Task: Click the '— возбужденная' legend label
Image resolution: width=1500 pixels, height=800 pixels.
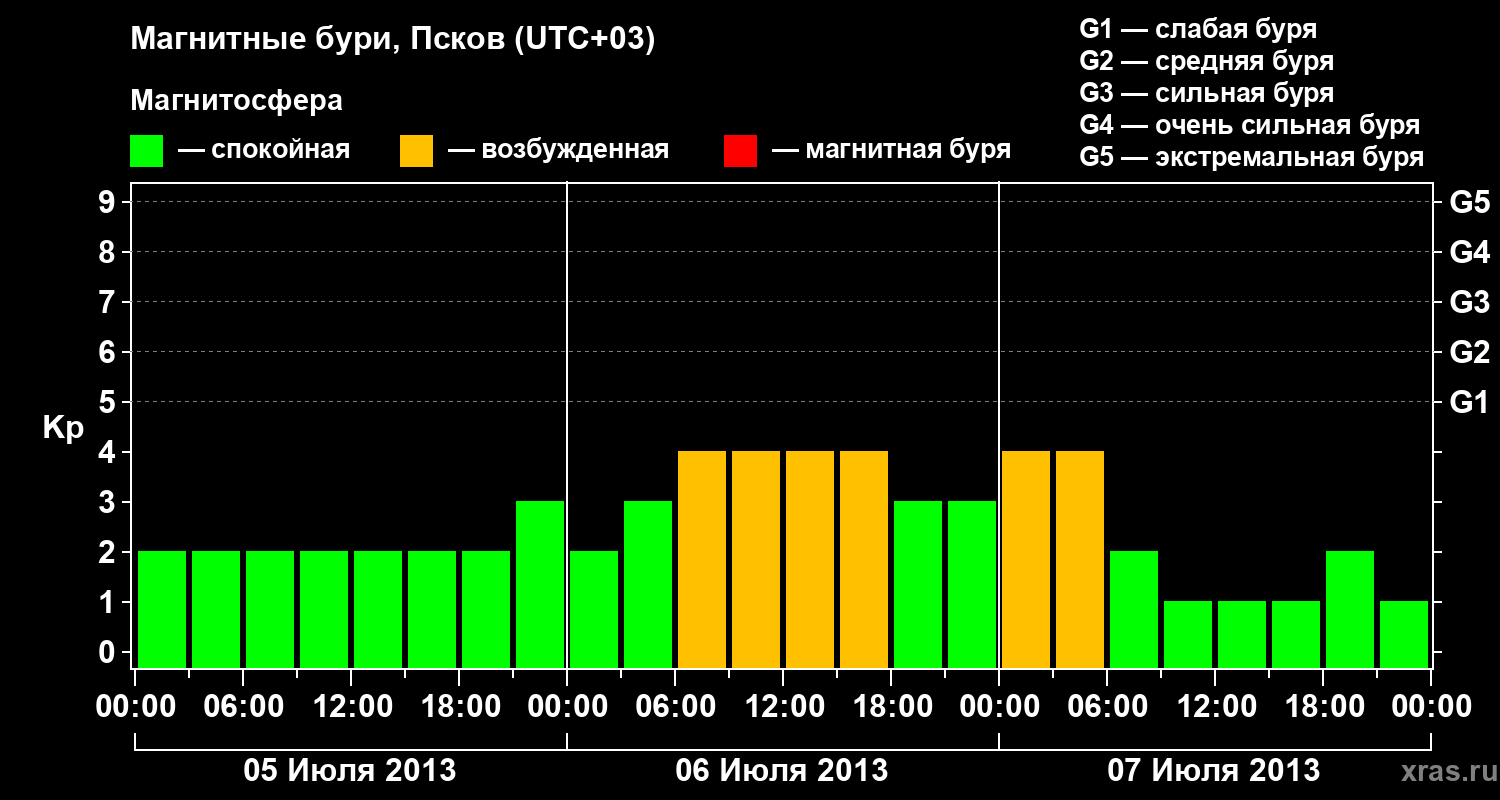Action: [558, 150]
